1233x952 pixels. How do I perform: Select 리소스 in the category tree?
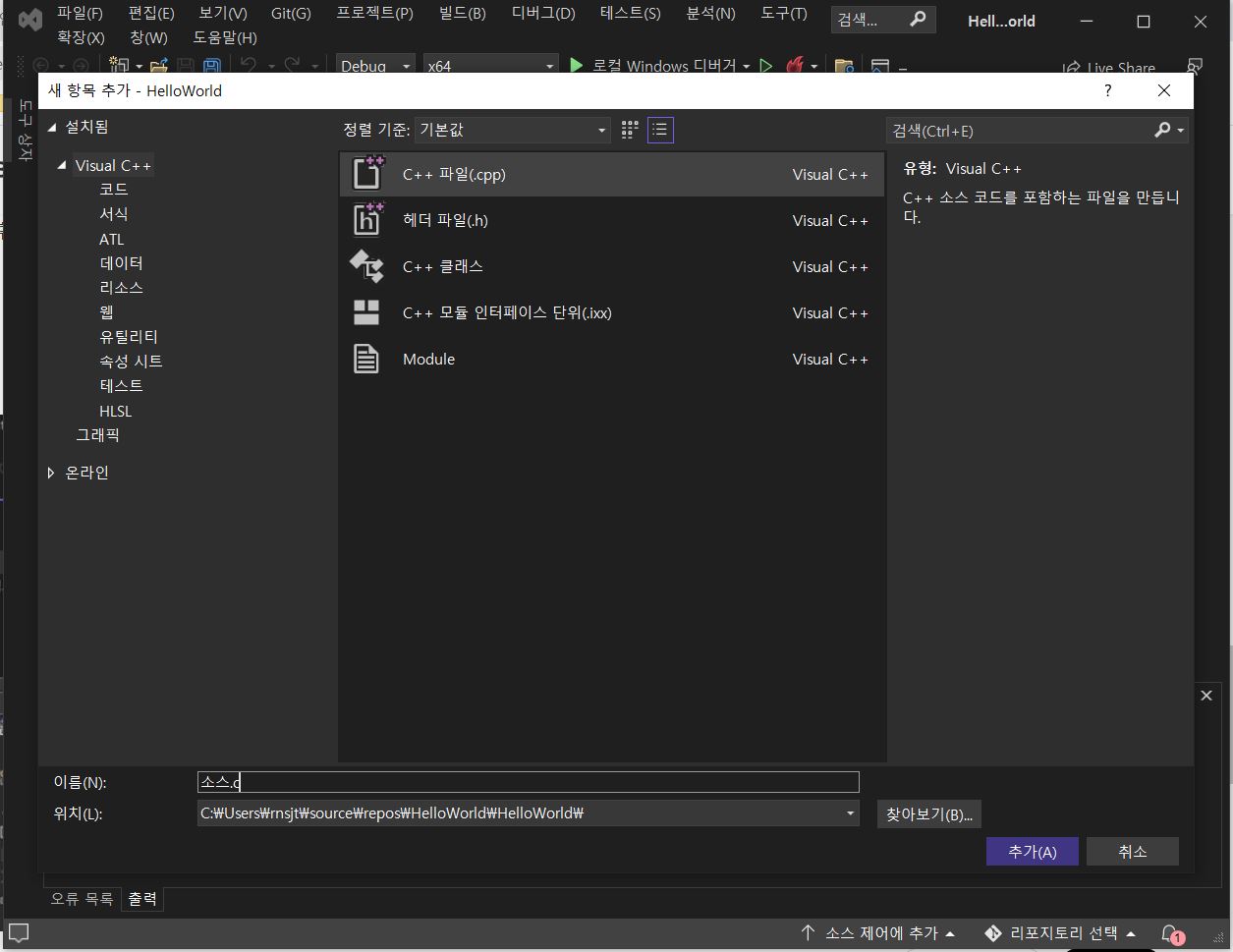(122, 287)
